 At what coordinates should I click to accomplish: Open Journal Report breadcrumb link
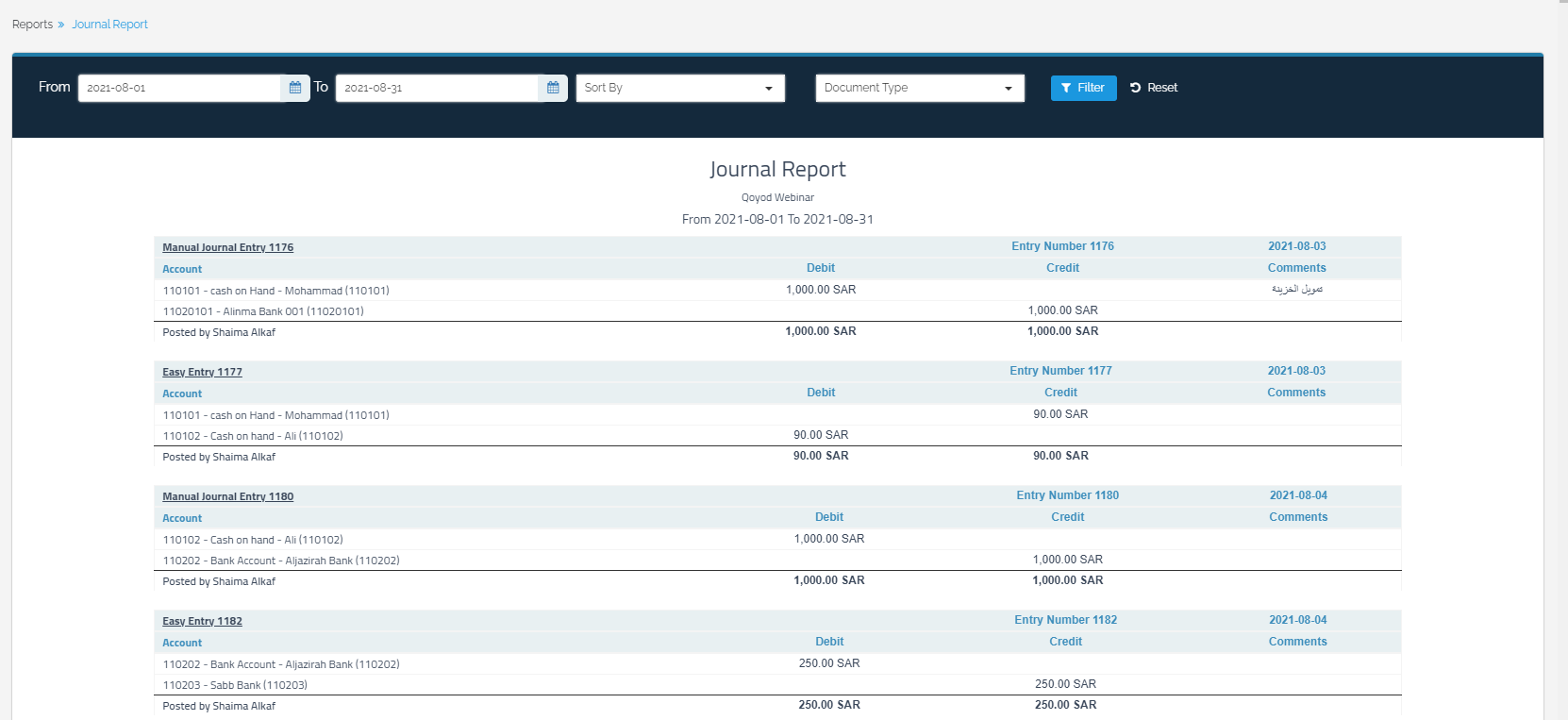109,25
